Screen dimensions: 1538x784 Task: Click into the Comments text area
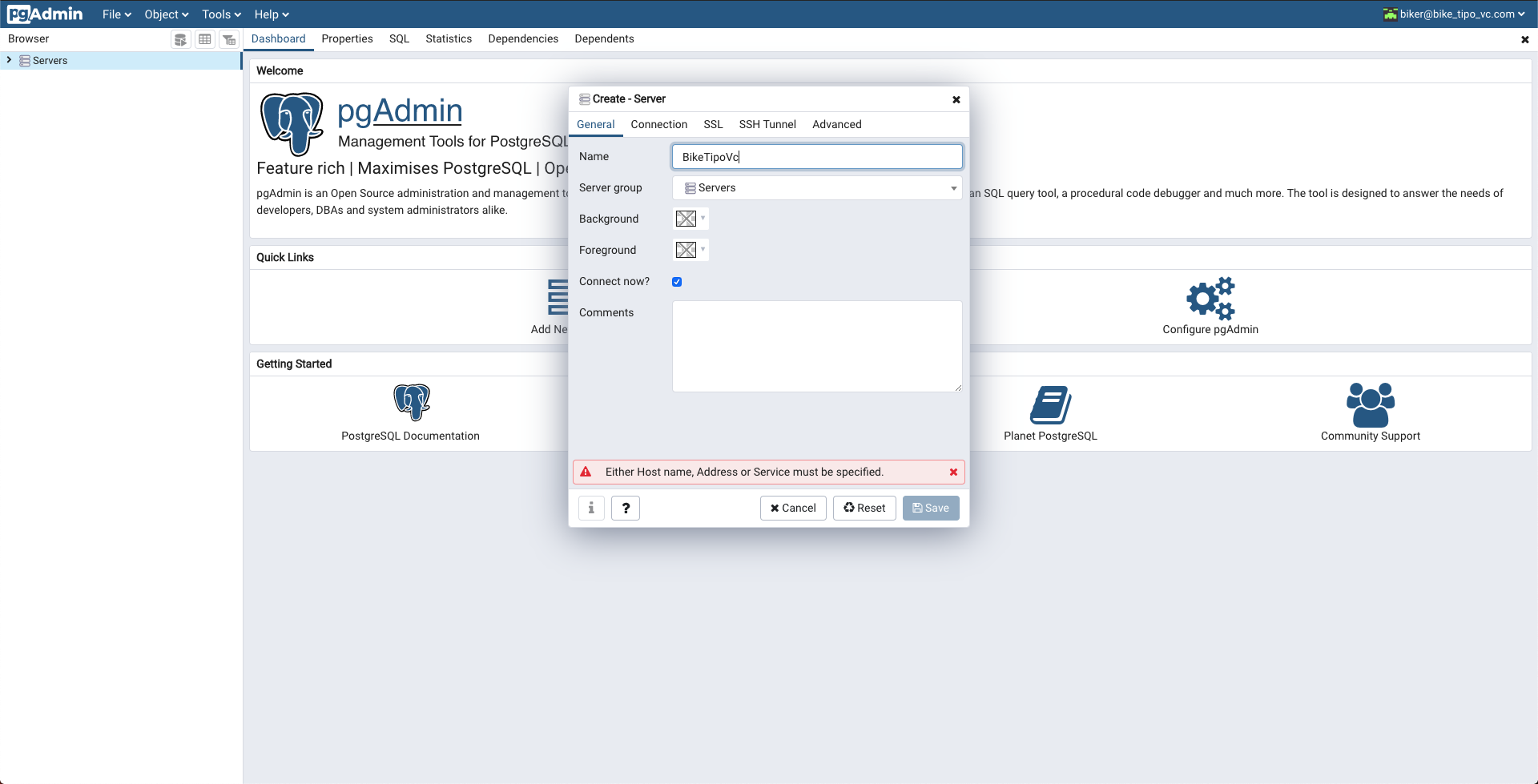pyautogui.click(x=817, y=346)
